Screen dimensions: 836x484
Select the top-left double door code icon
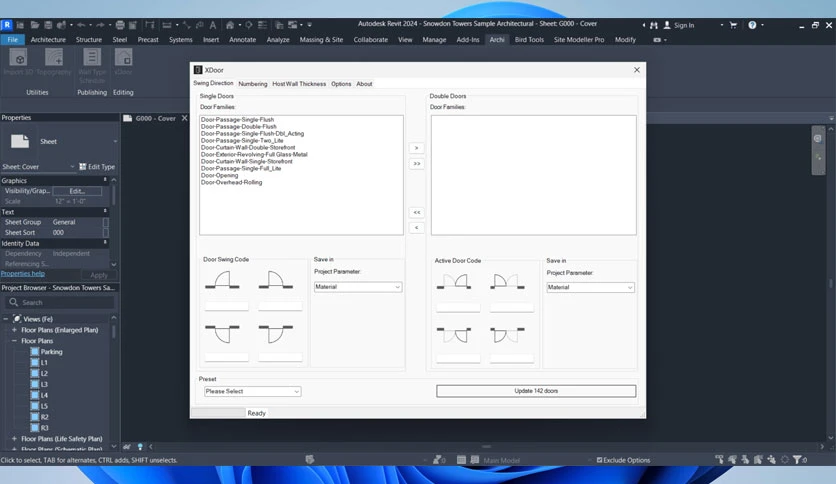tap(454, 281)
